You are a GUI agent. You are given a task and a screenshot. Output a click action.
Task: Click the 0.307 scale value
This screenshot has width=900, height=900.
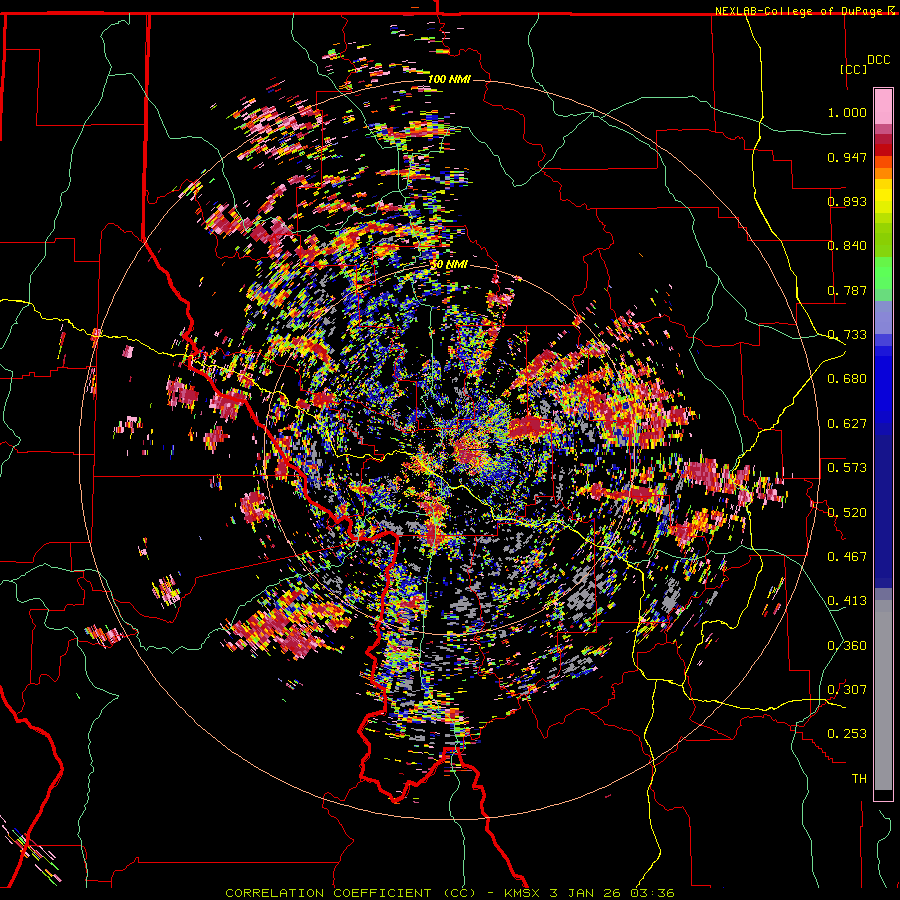point(847,690)
